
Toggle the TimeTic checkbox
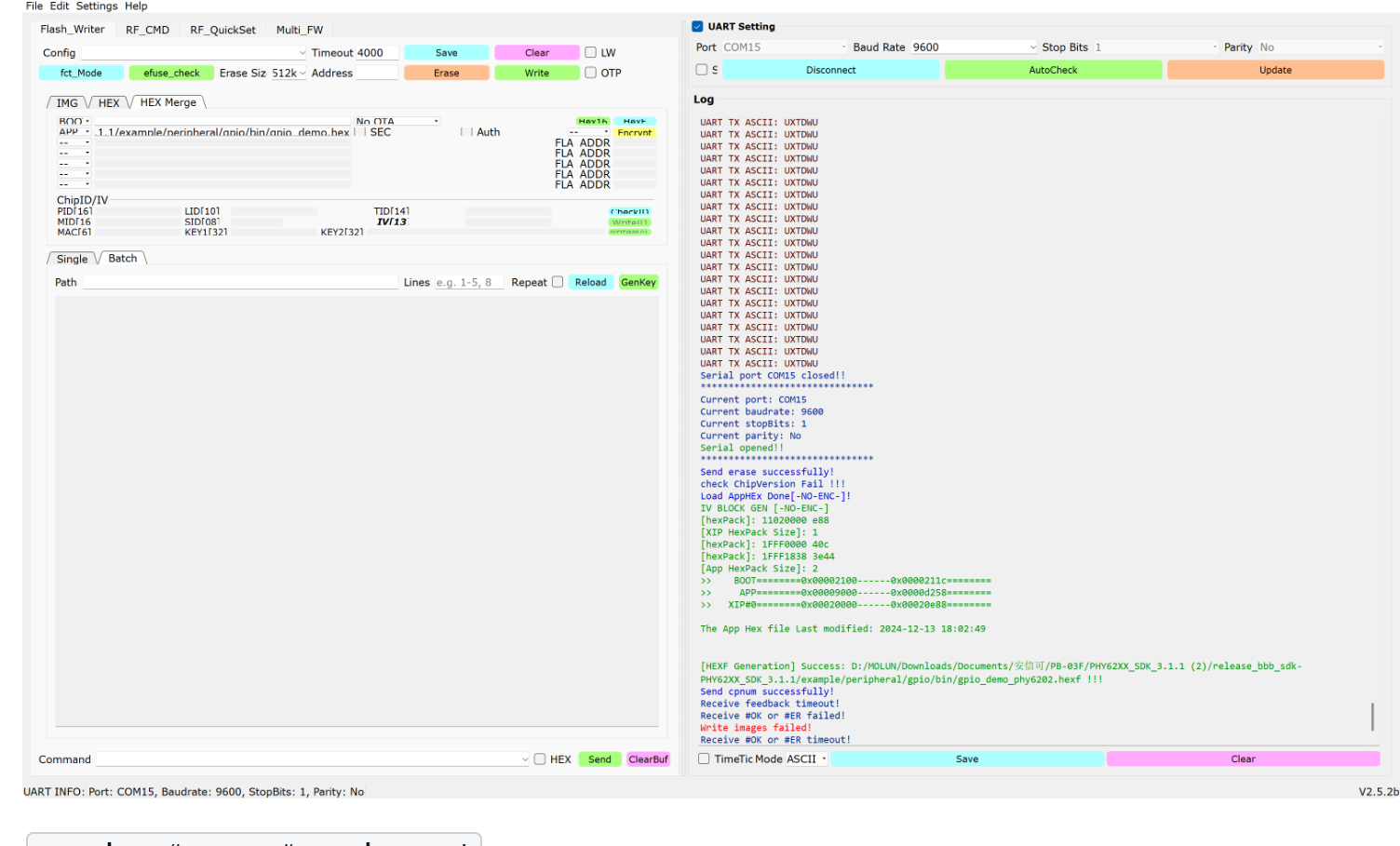pos(704,759)
